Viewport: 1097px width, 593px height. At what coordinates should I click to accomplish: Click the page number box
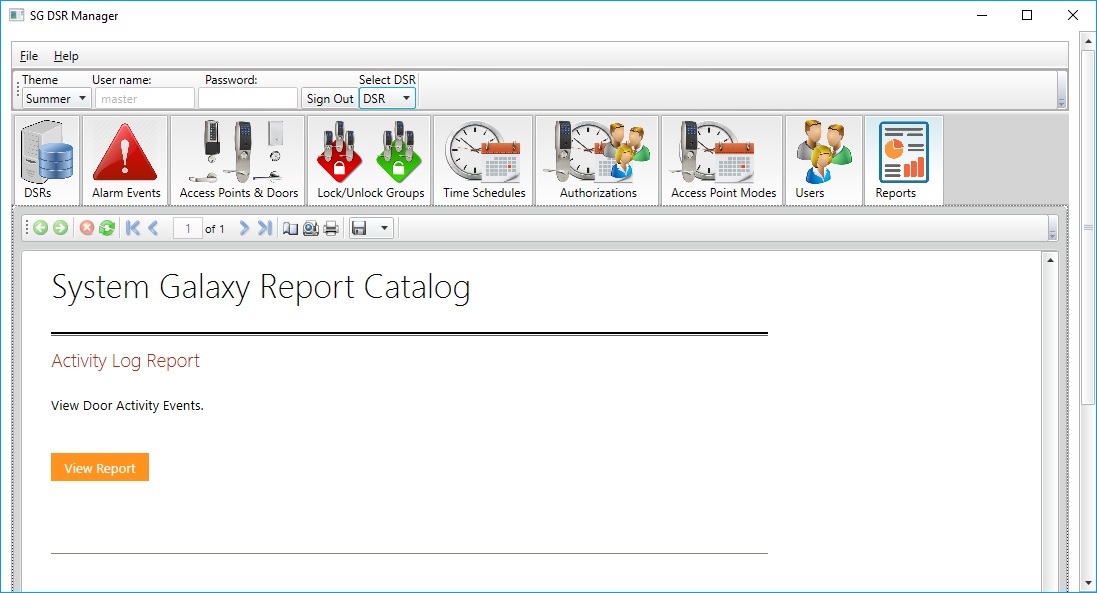click(187, 228)
